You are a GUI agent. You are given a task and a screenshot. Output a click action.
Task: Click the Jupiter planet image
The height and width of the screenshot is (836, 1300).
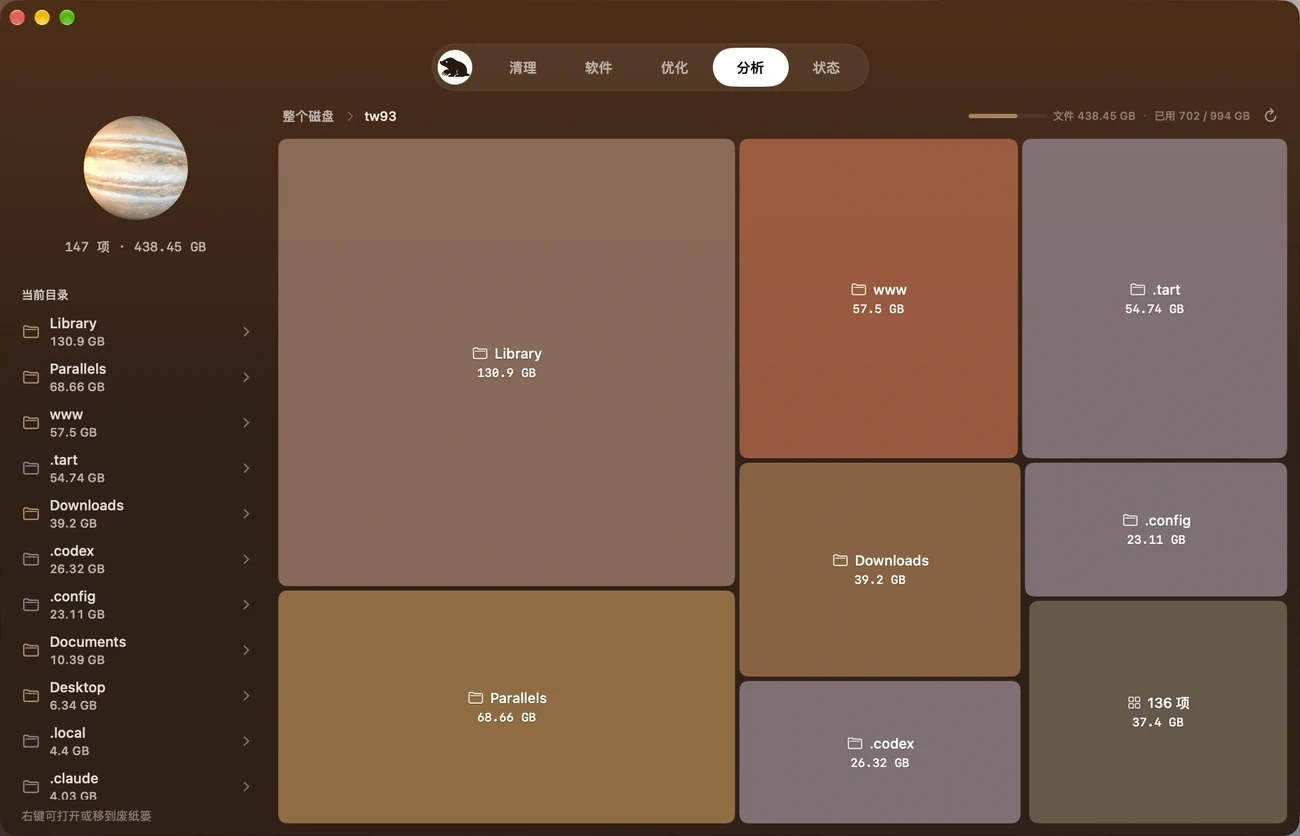coord(136,168)
